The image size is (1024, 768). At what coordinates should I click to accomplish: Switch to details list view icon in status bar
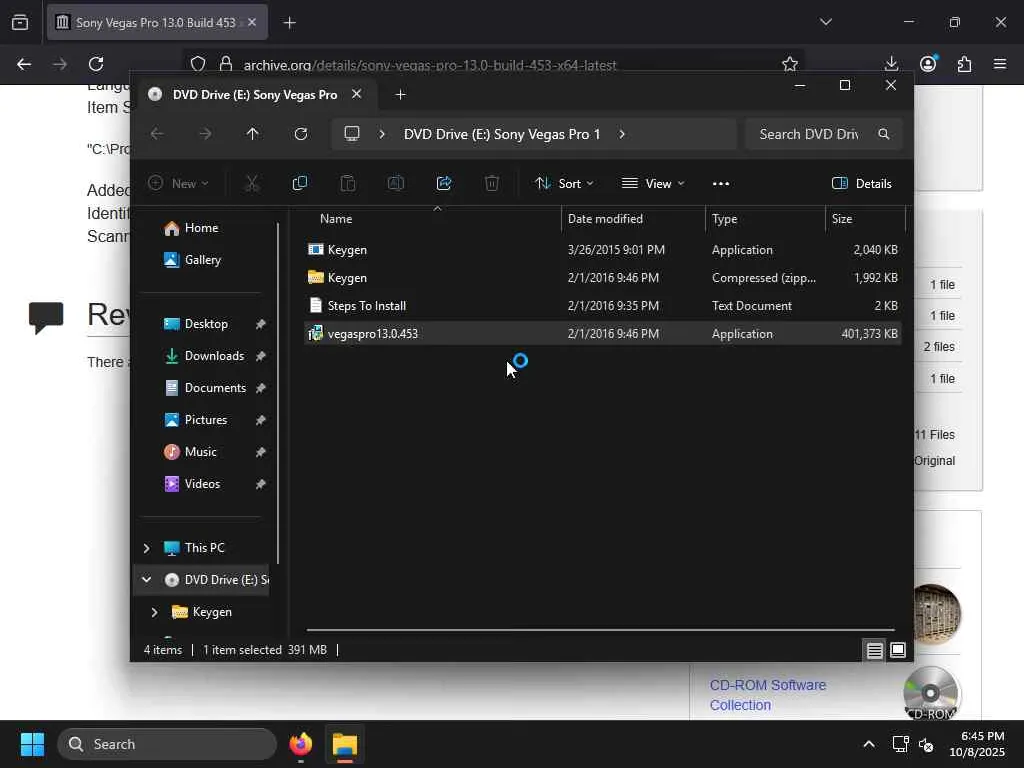tap(874, 650)
